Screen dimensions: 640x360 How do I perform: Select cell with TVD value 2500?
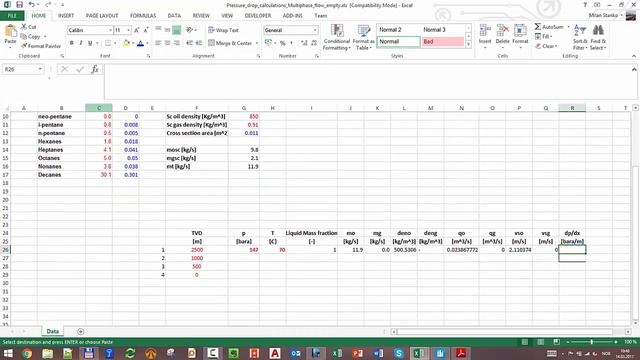coord(197,249)
